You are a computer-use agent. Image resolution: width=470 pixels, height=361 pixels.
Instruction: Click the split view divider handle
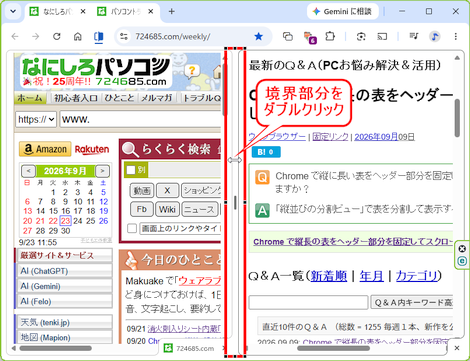pyautogui.click(x=235, y=202)
